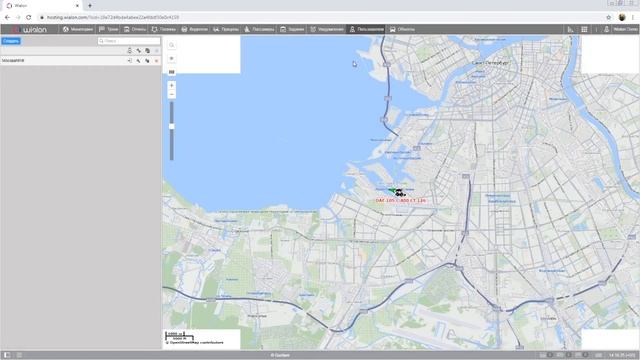
Task: Open the Мониторинг (Monitoring) tab
Action: coord(78,29)
